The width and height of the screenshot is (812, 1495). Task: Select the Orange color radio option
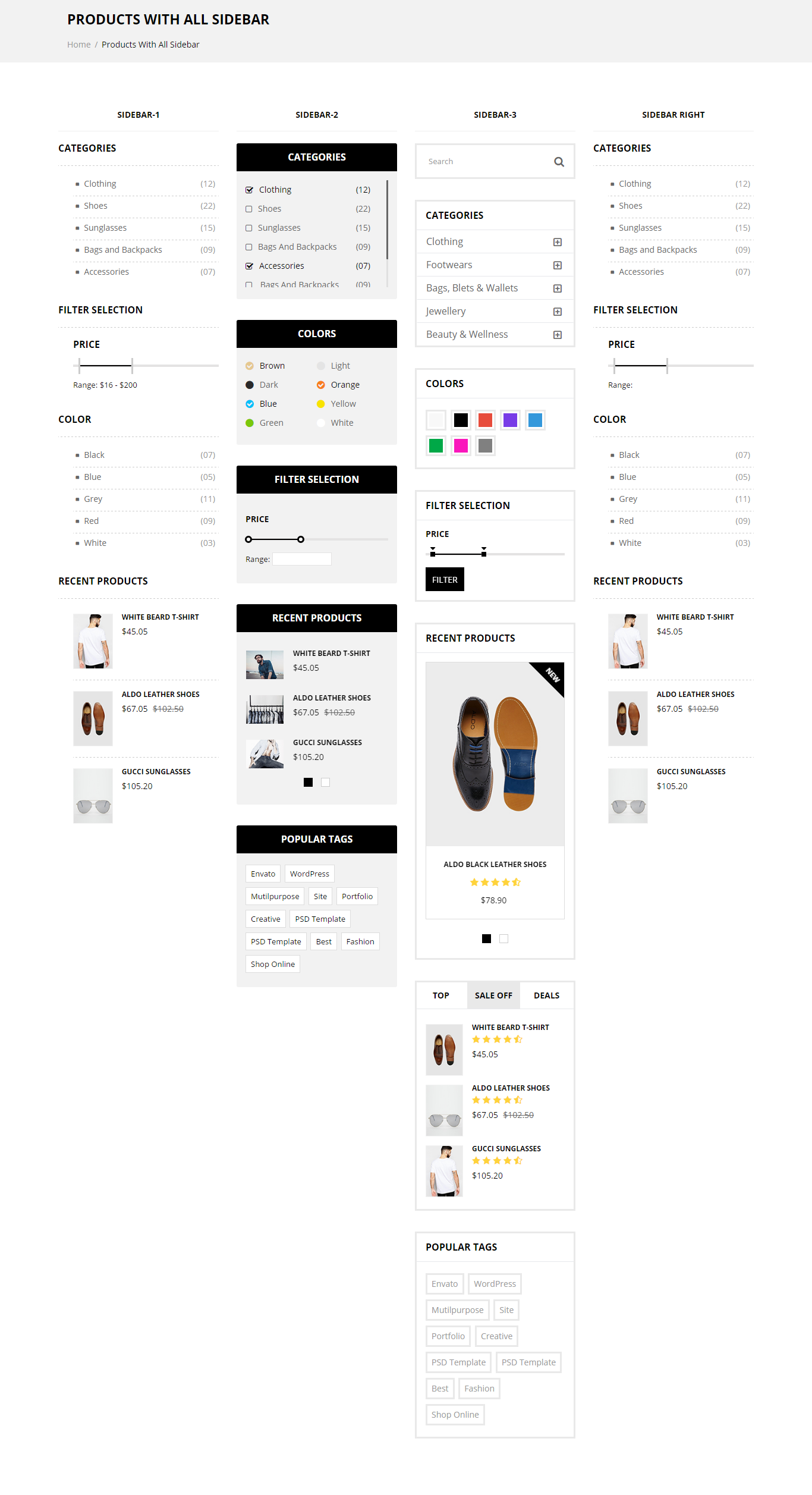pos(321,385)
